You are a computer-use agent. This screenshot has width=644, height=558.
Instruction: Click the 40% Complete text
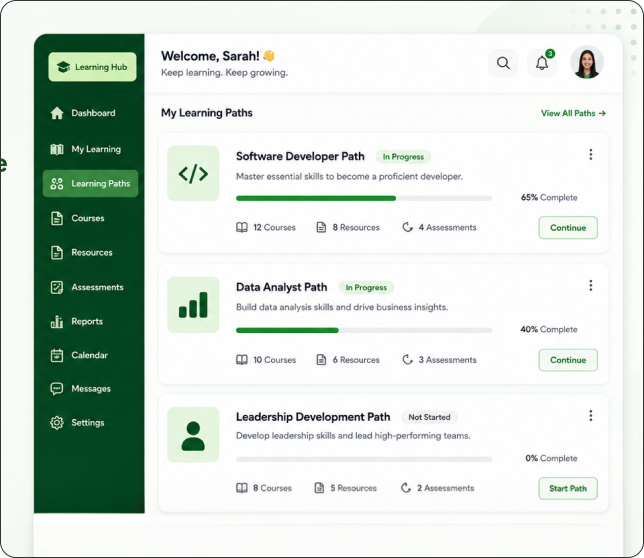549,329
